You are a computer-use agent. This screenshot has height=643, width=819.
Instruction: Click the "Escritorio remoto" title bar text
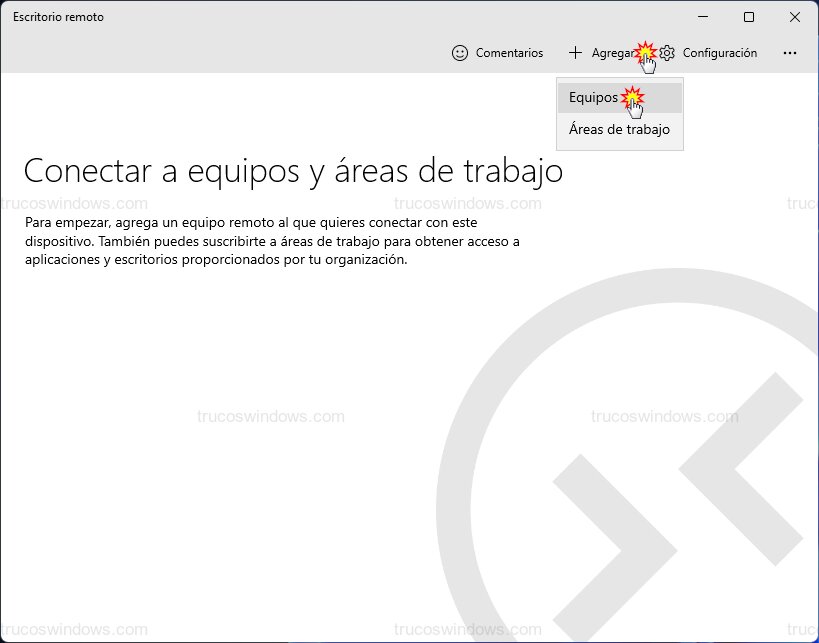(x=58, y=17)
